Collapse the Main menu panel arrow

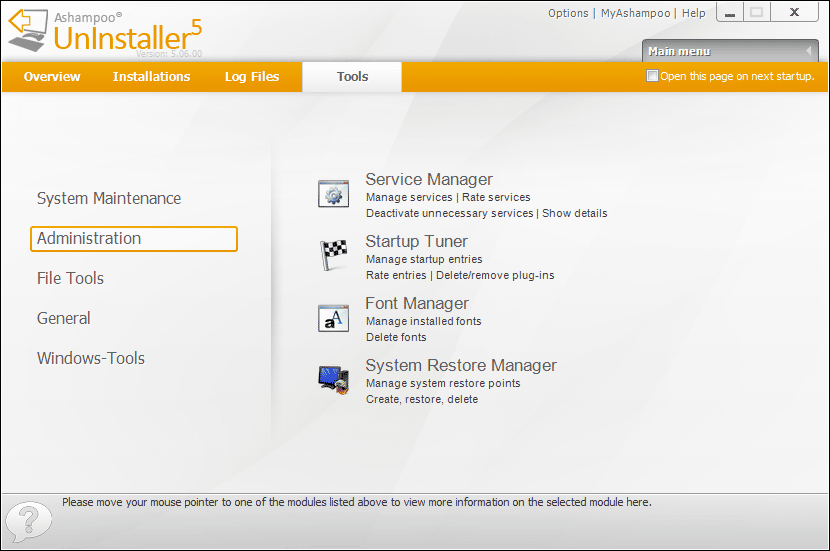coord(808,51)
